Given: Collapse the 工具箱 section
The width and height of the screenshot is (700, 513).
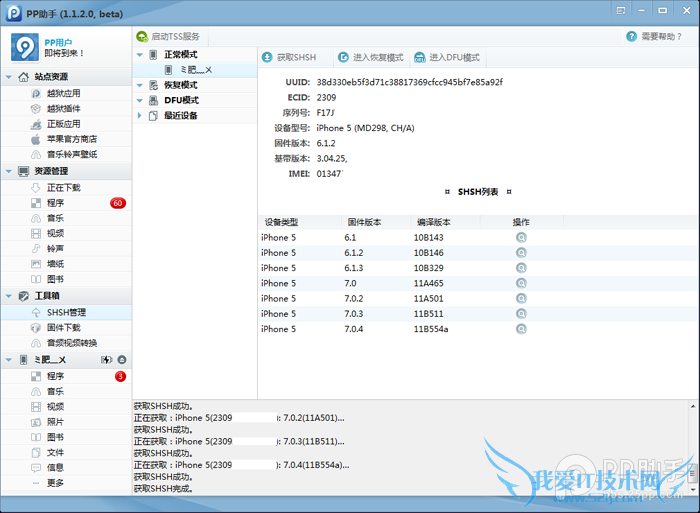Looking at the screenshot, I should click(8, 296).
